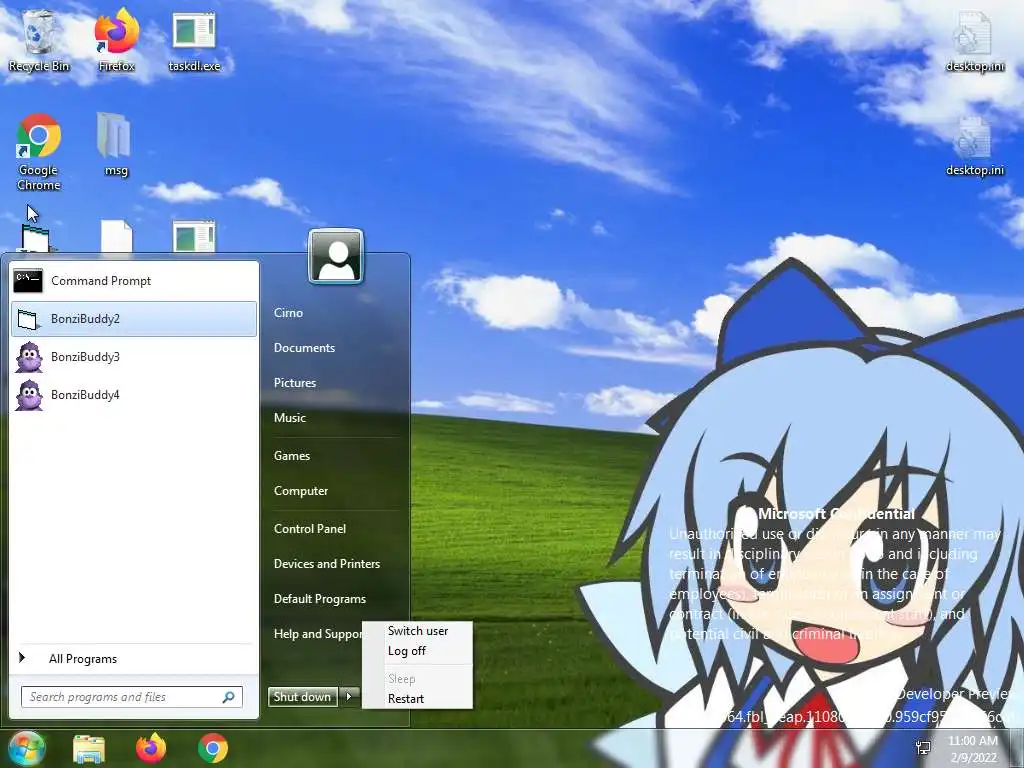Open Default Programs

320,599
